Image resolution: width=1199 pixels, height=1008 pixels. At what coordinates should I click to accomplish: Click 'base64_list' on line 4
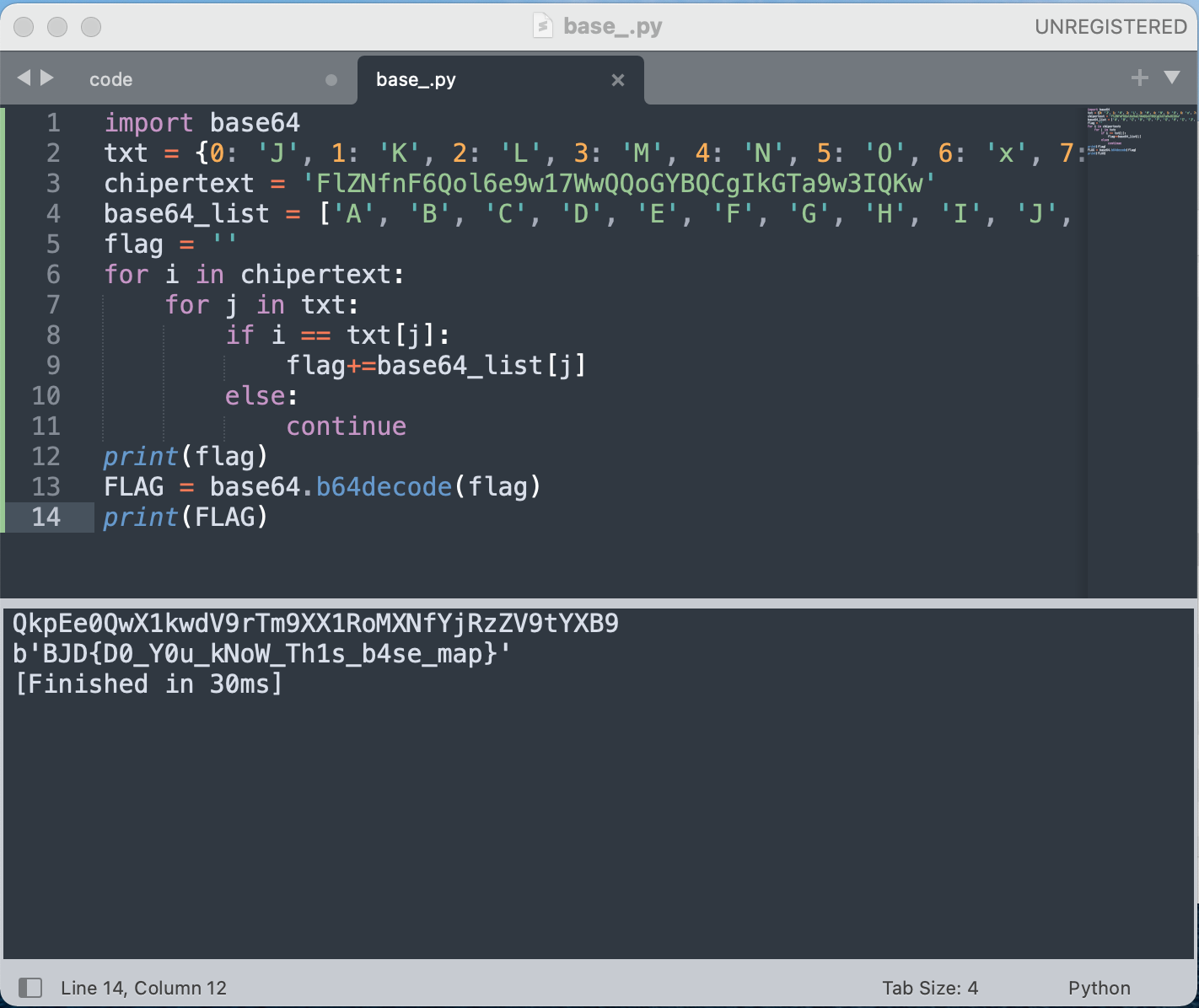(186, 214)
